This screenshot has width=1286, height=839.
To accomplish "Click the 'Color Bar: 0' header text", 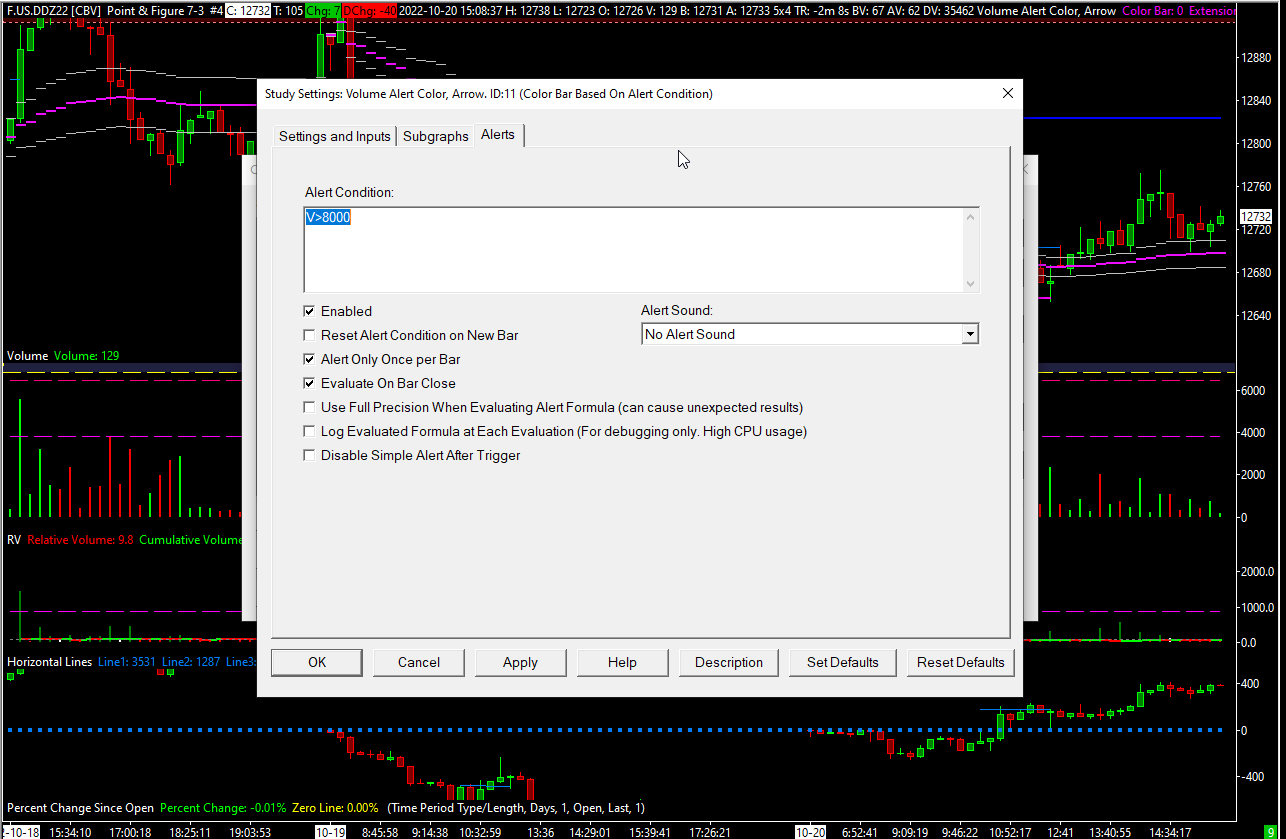I will tap(1154, 11).
